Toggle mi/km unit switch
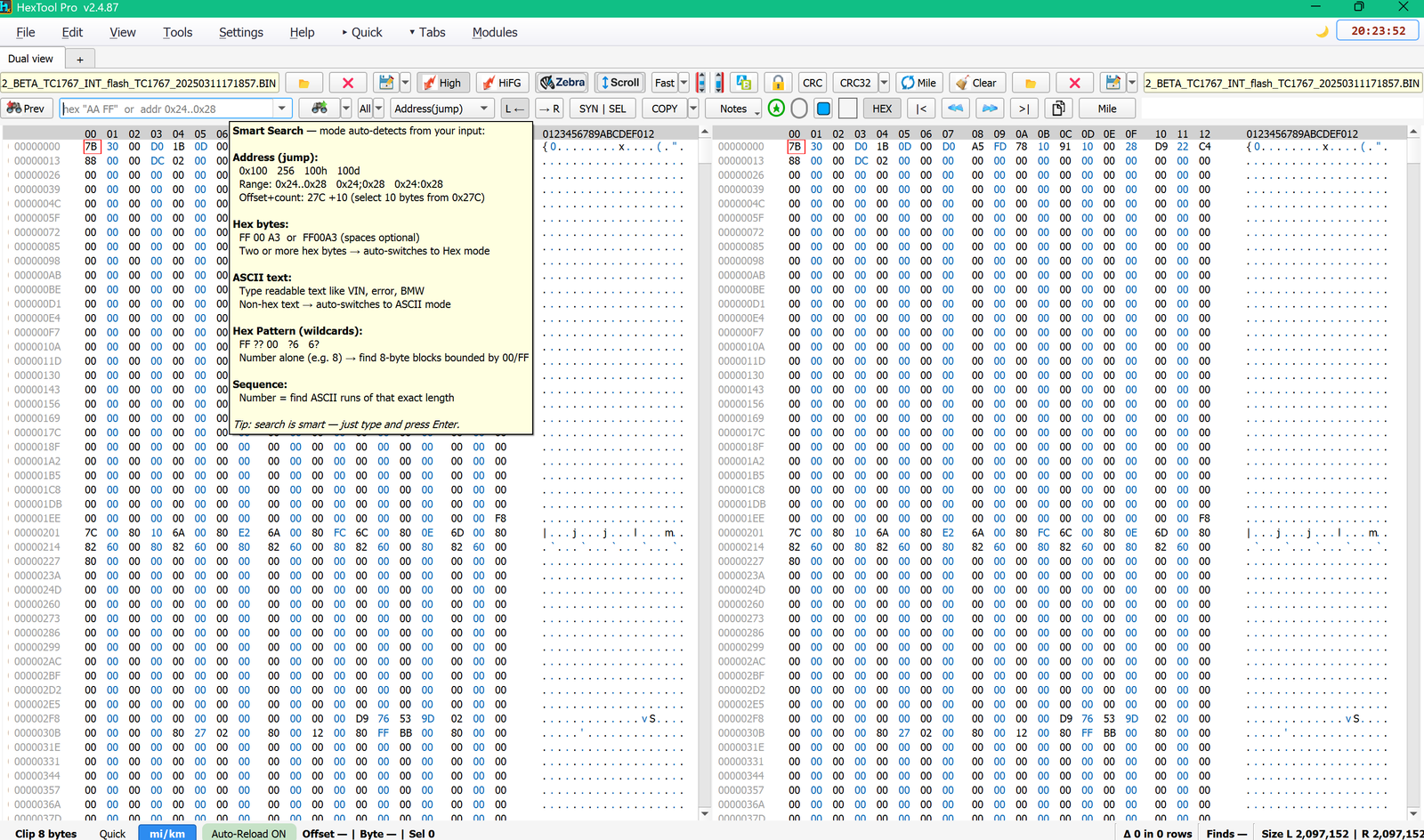The width and height of the screenshot is (1424, 840). 167,834
